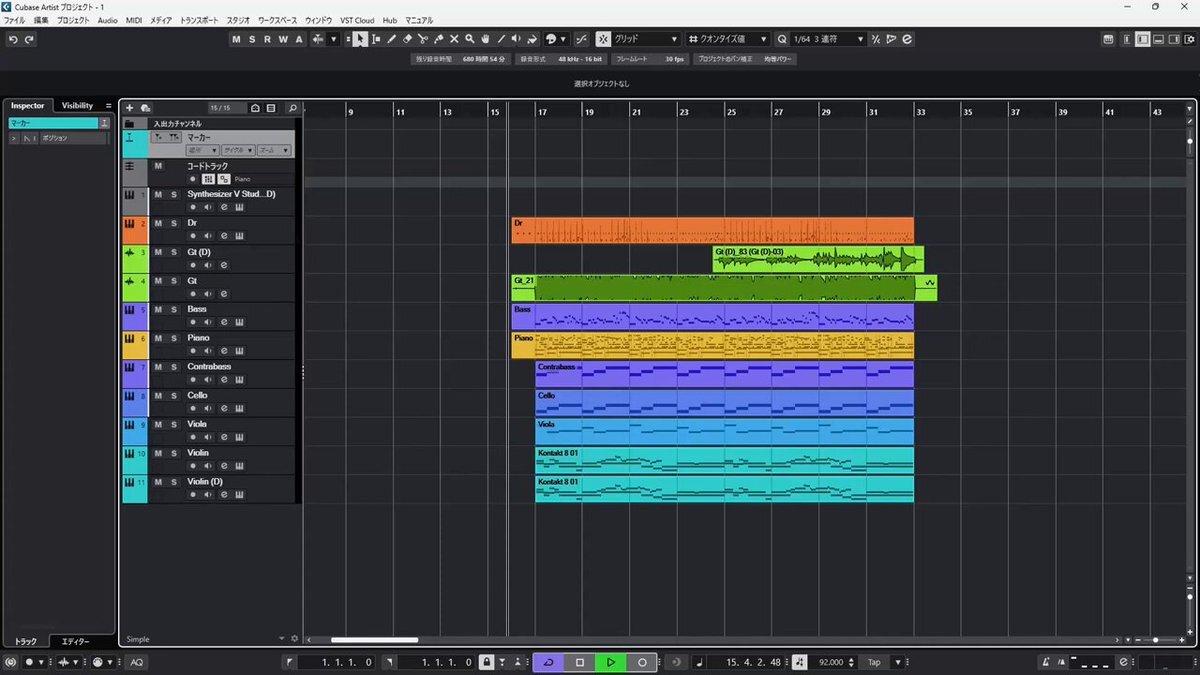Select the Zoom magnifier tool
Screen dimensions: 1200x675
[x=470, y=39]
